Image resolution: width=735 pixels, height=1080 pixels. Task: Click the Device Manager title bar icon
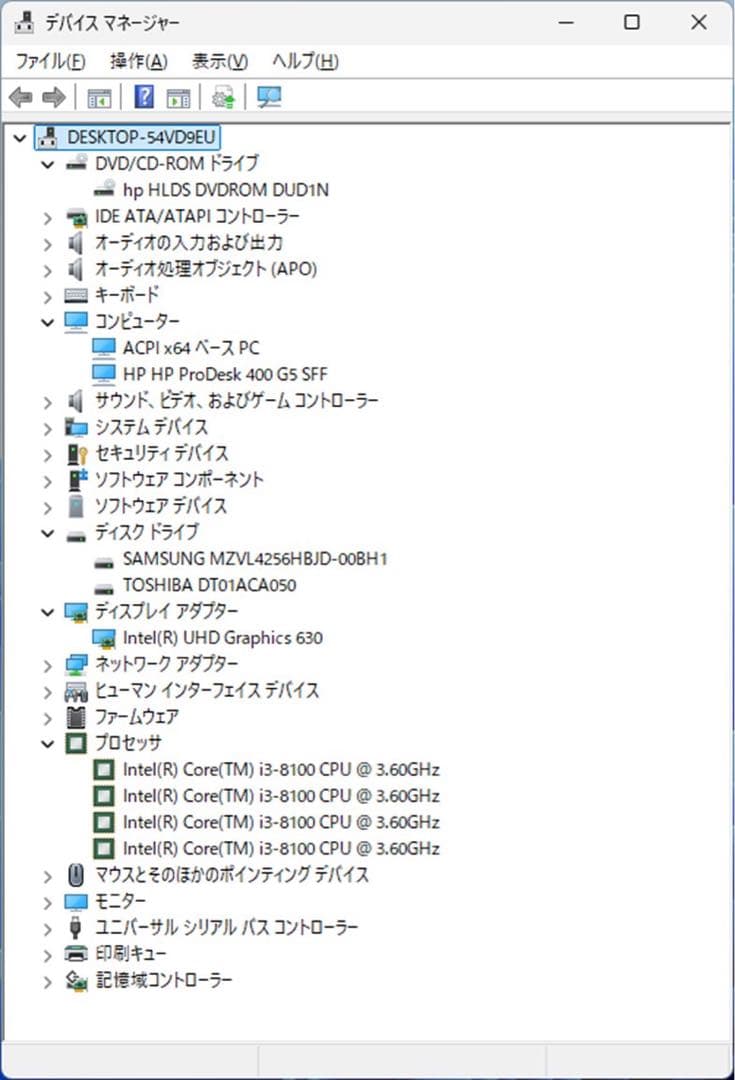[24, 23]
